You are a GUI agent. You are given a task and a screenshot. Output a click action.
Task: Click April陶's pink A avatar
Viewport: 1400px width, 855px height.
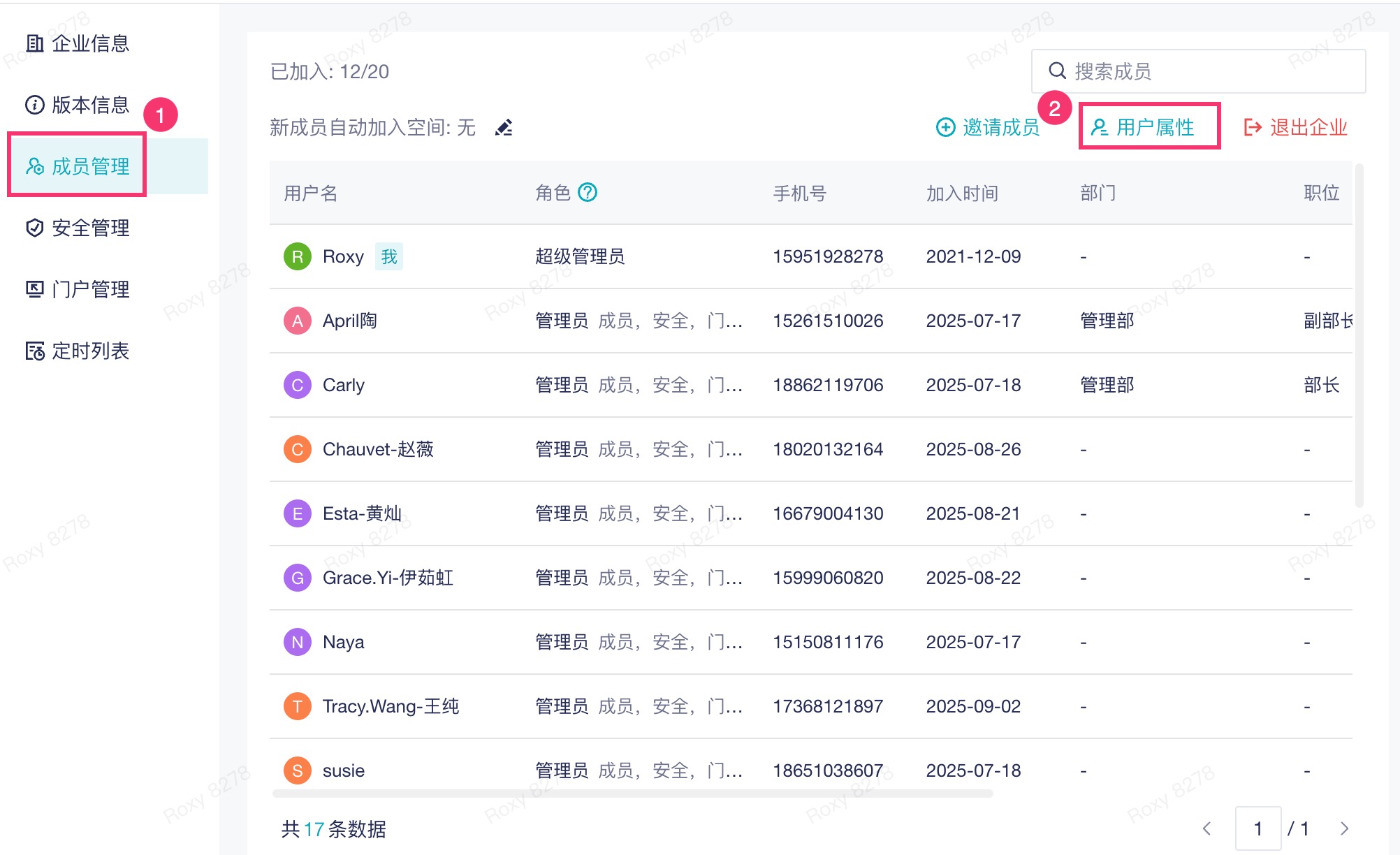point(297,321)
